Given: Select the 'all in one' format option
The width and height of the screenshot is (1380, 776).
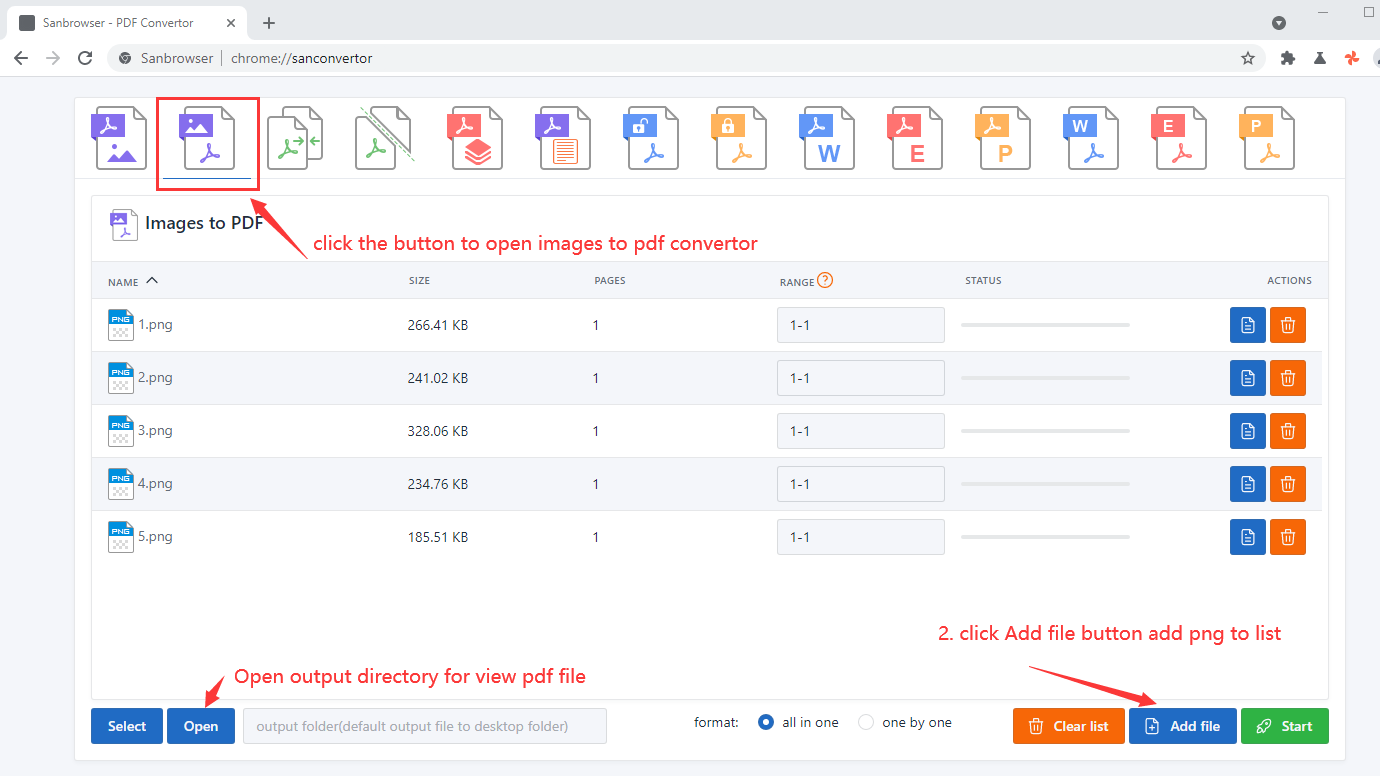Looking at the screenshot, I should pos(765,721).
